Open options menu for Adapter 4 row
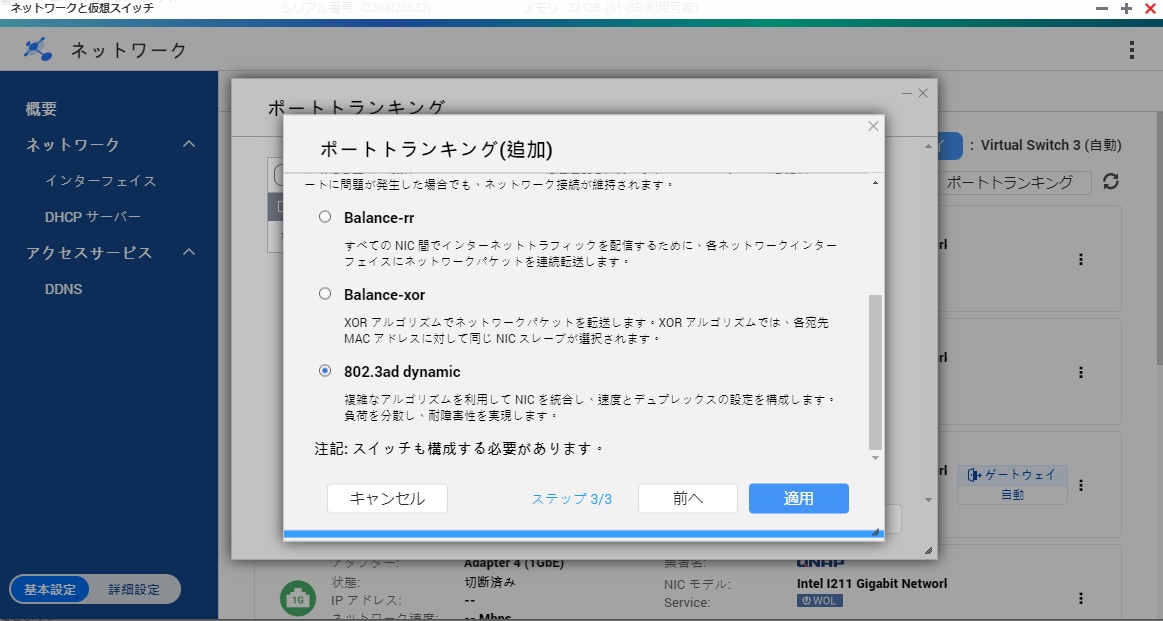This screenshot has height=621, width=1163. (x=1080, y=598)
